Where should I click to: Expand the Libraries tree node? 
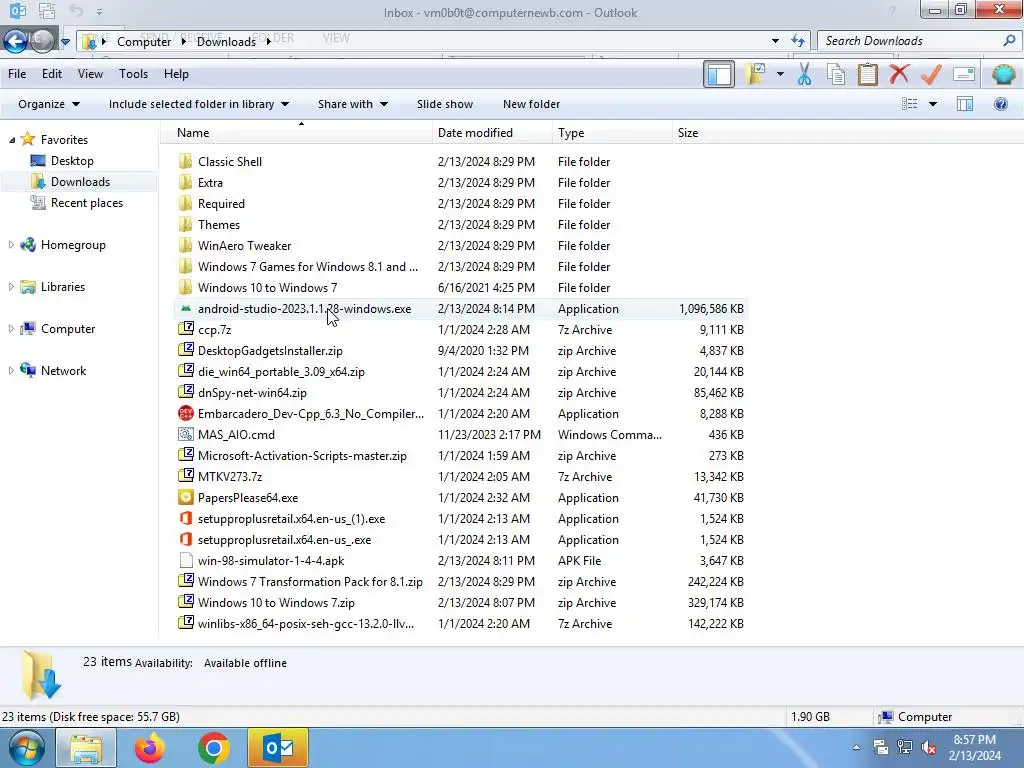coord(11,287)
